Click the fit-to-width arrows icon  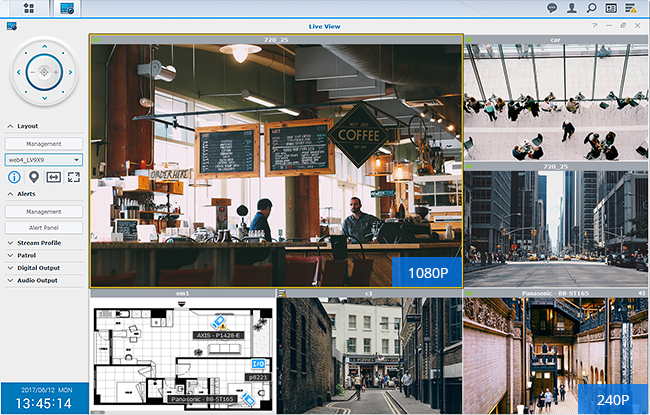[x=53, y=177]
